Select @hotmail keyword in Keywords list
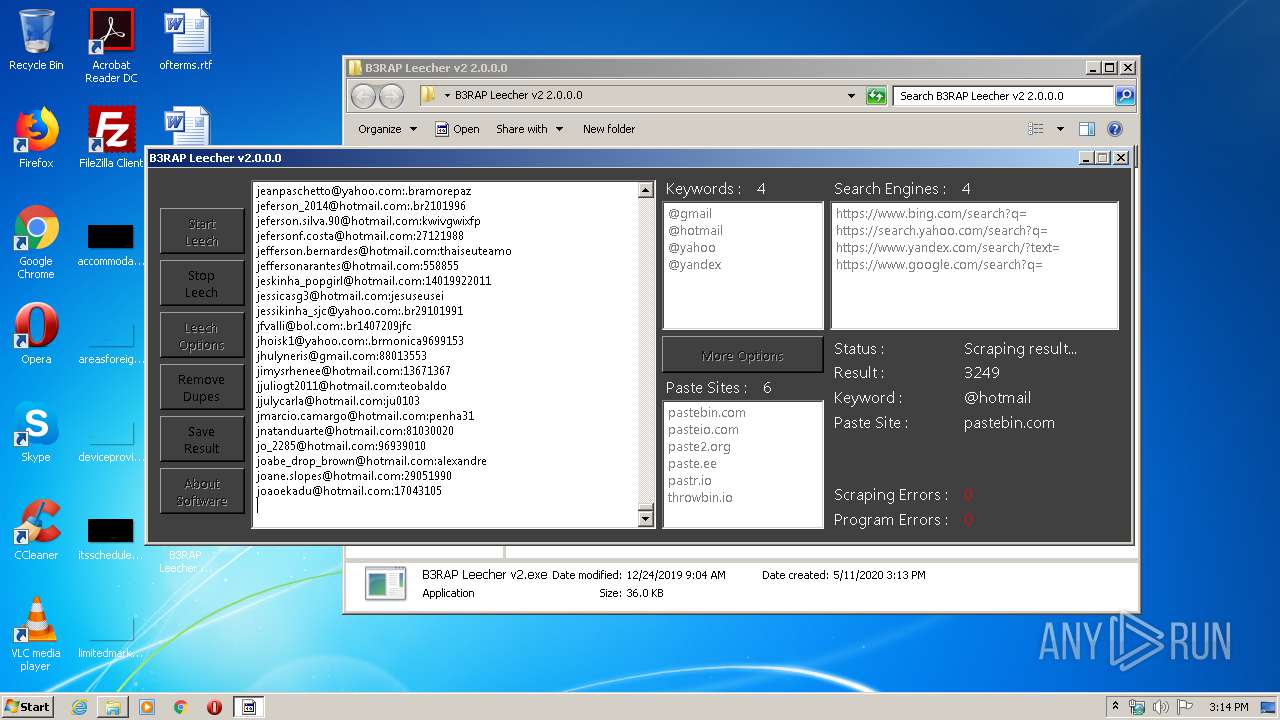The width and height of the screenshot is (1280, 720). (695, 231)
